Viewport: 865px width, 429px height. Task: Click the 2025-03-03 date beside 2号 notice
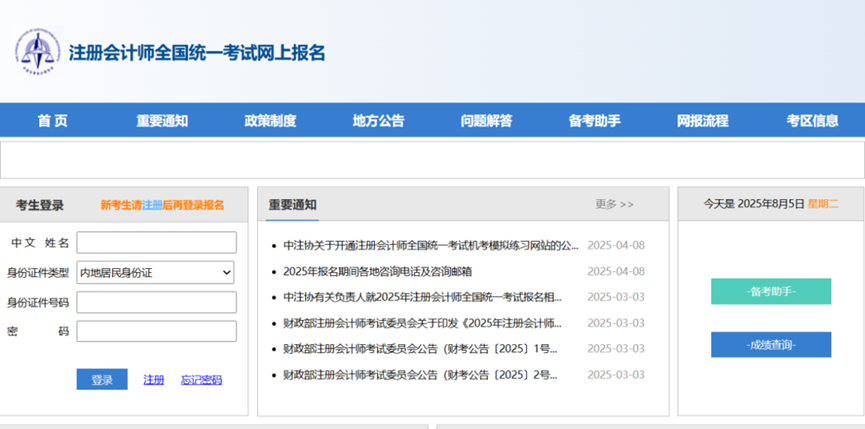616,375
